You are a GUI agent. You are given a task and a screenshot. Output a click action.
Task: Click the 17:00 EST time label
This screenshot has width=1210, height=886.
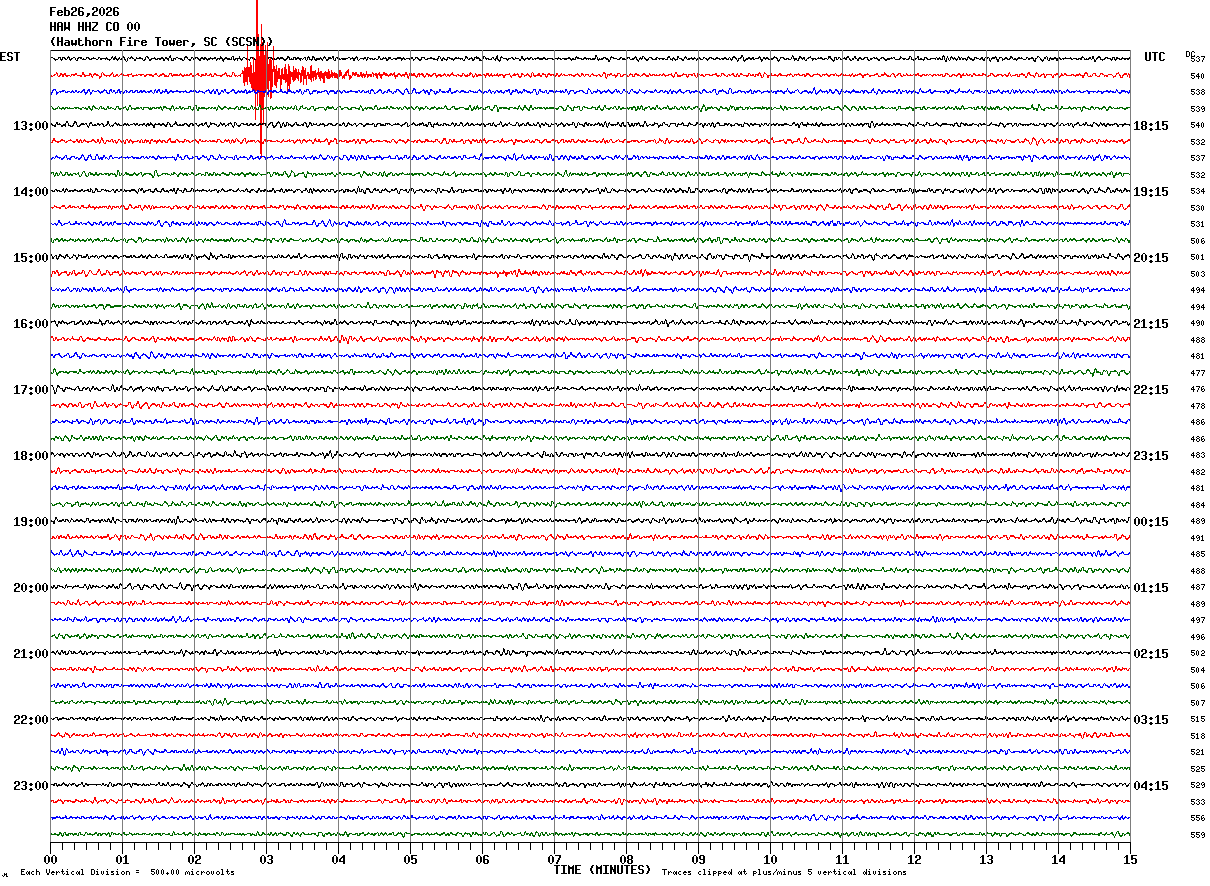[30, 390]
